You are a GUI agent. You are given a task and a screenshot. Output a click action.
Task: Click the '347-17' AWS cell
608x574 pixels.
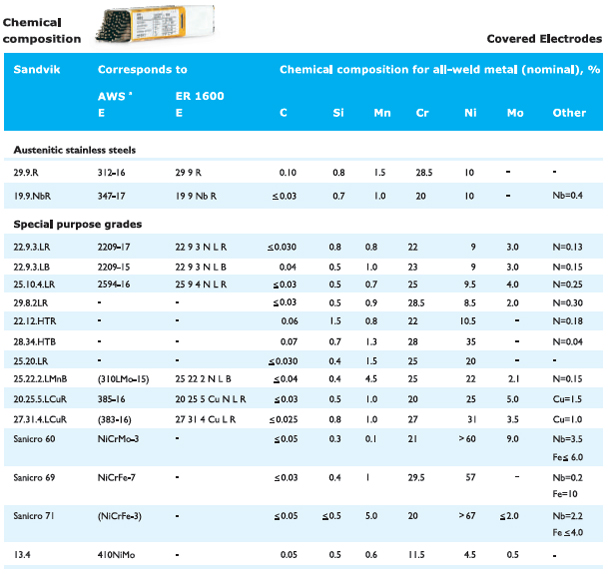tap(111, 196)
